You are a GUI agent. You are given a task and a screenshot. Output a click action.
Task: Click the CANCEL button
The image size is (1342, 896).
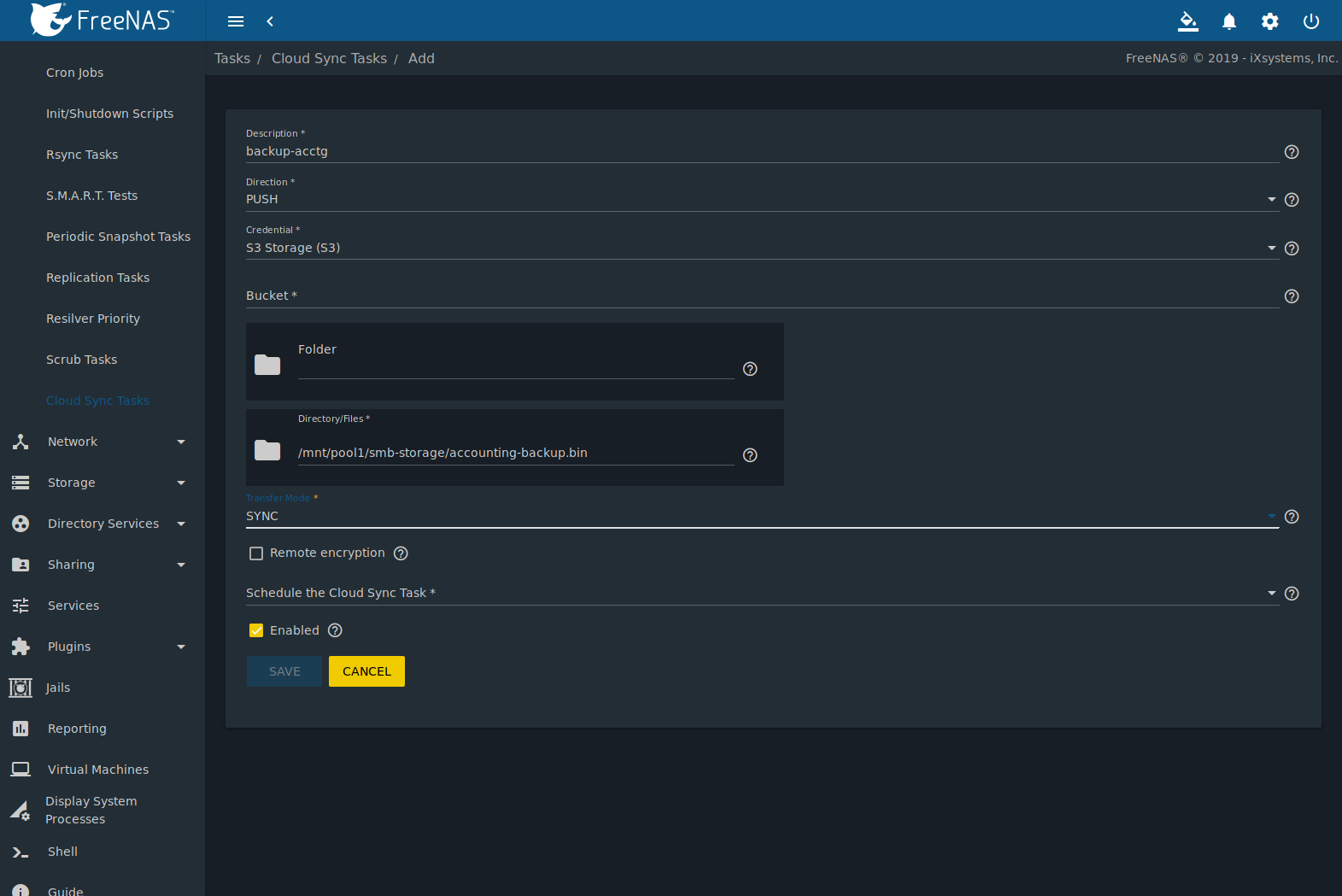pyautogui.click(x=366, y=671)
